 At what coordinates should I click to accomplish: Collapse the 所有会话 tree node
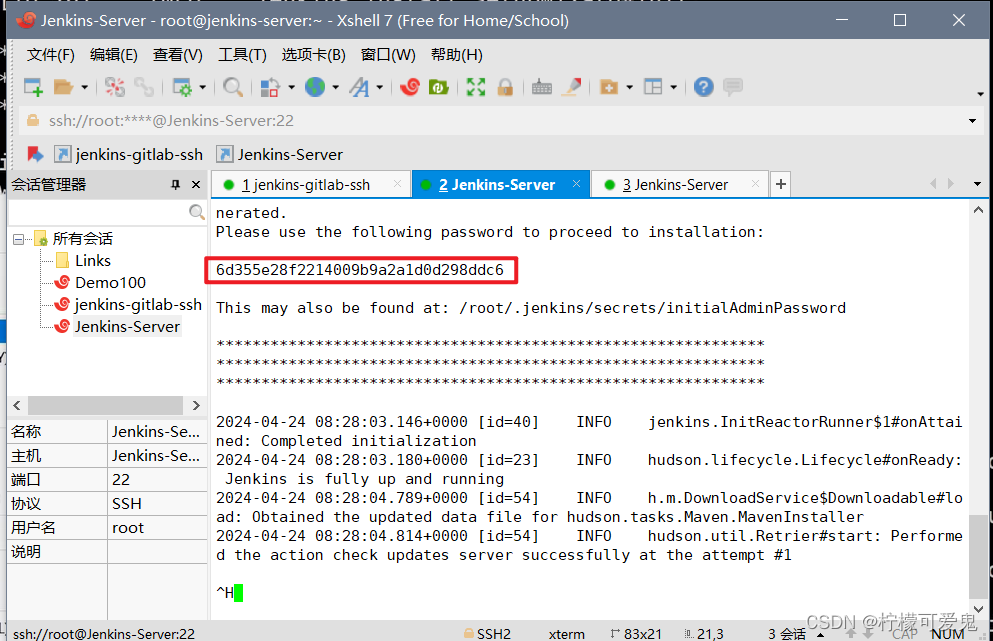(x=18, y=239)
